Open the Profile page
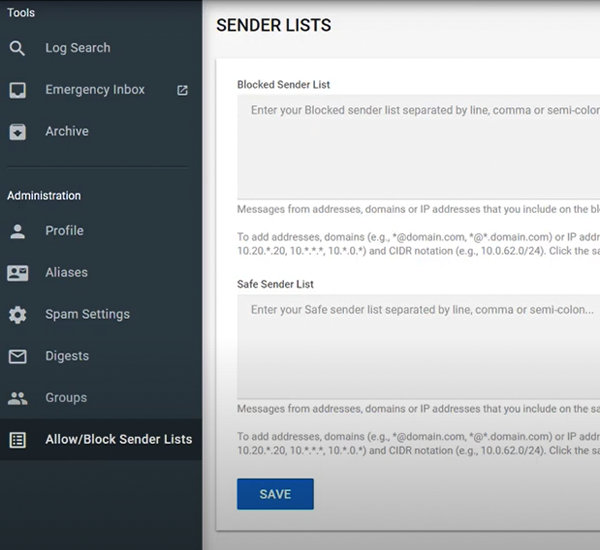600x550 pixels. tap(101, 231)
